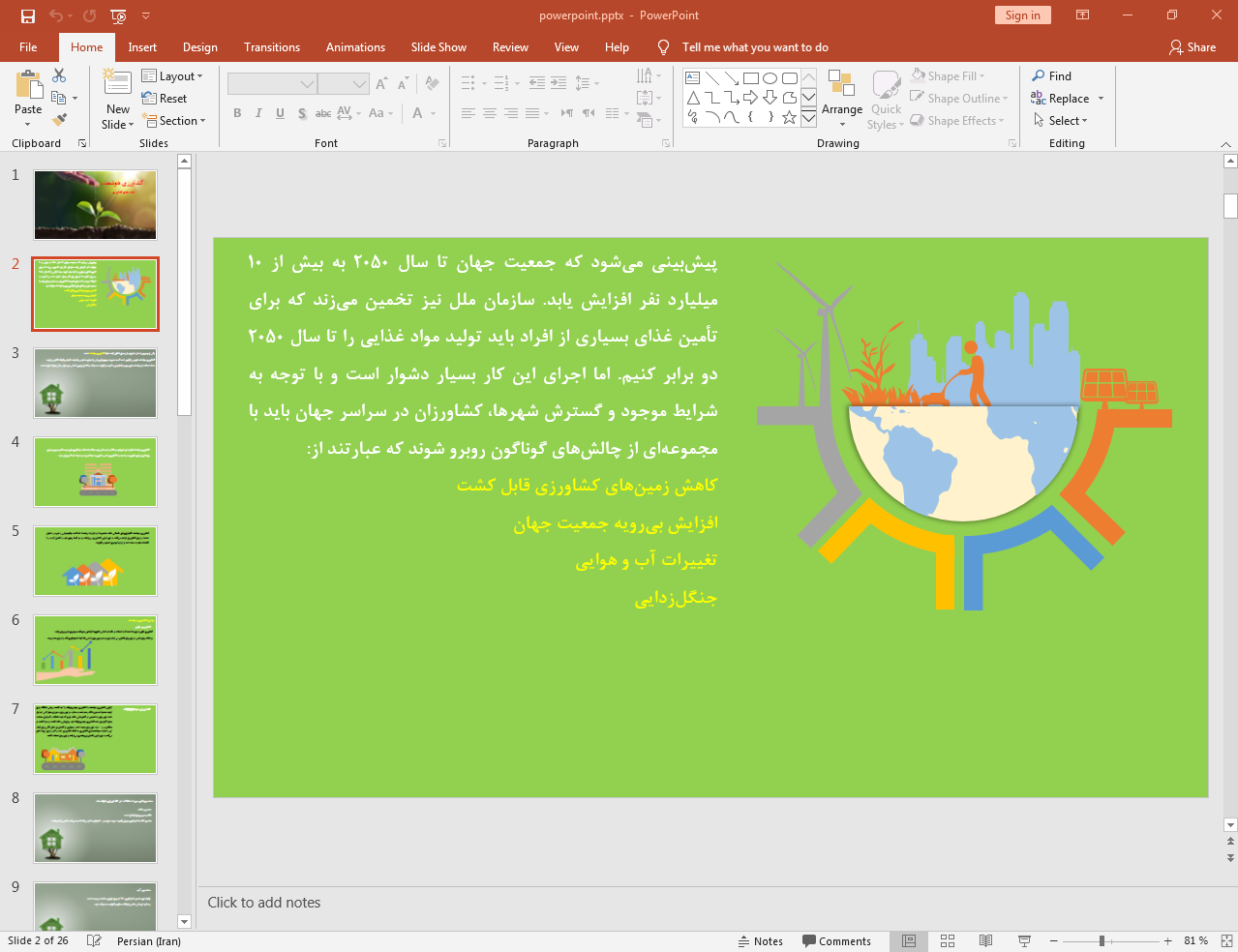
Task: Toggle bold formatting
Action: [237, 113]
